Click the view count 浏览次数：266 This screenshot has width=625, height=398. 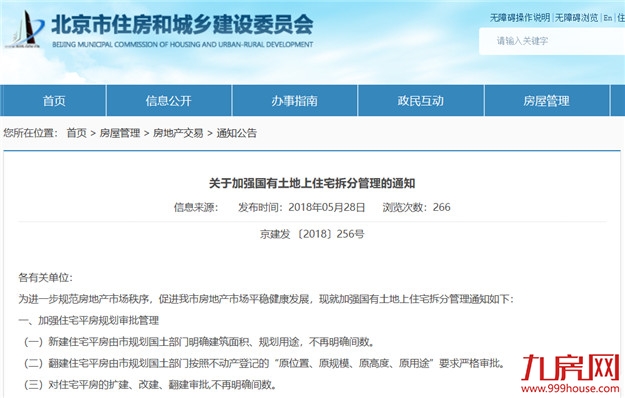tap(417, 207)
